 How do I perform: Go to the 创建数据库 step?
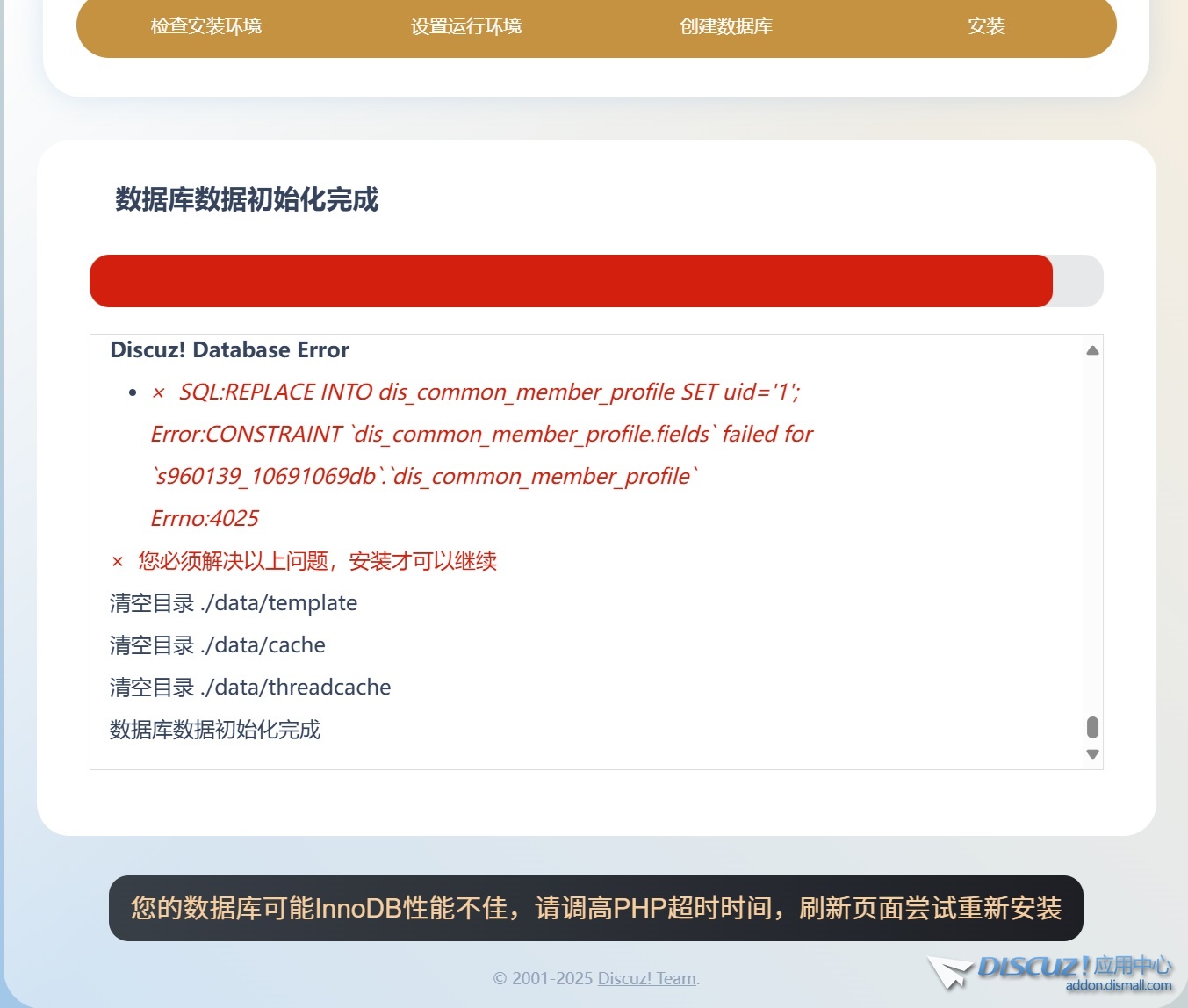(x=726, y=26)
